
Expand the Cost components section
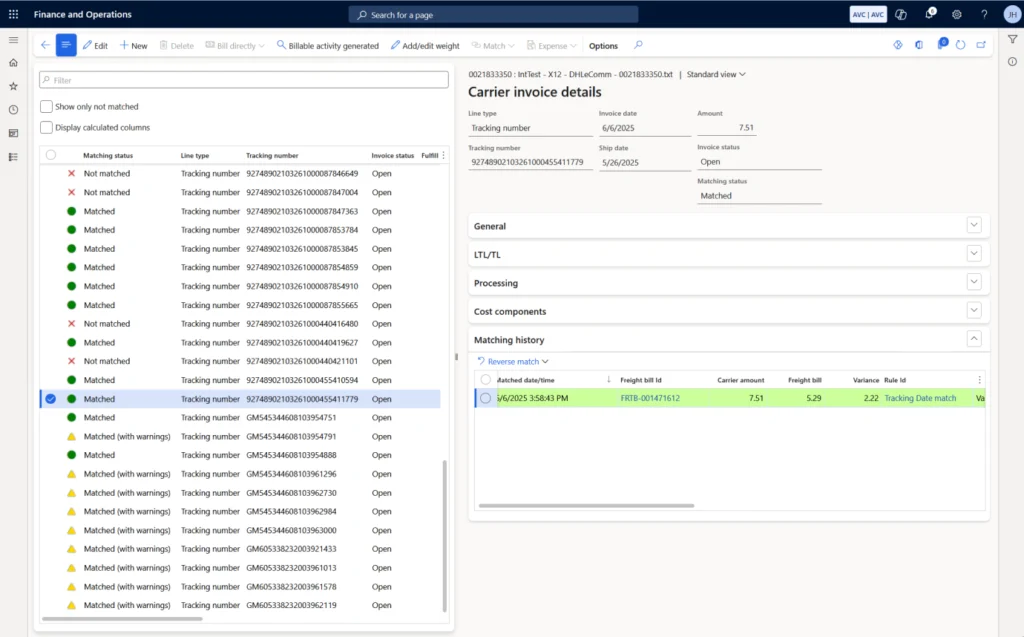pos(973,310)
